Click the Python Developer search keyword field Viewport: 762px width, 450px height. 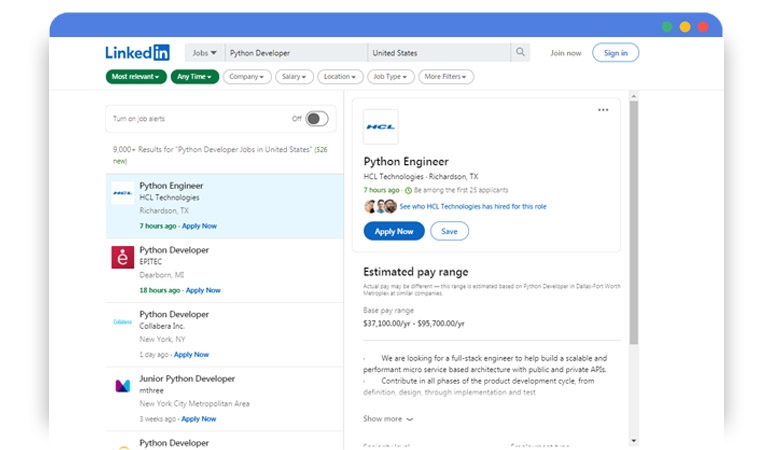294,53
